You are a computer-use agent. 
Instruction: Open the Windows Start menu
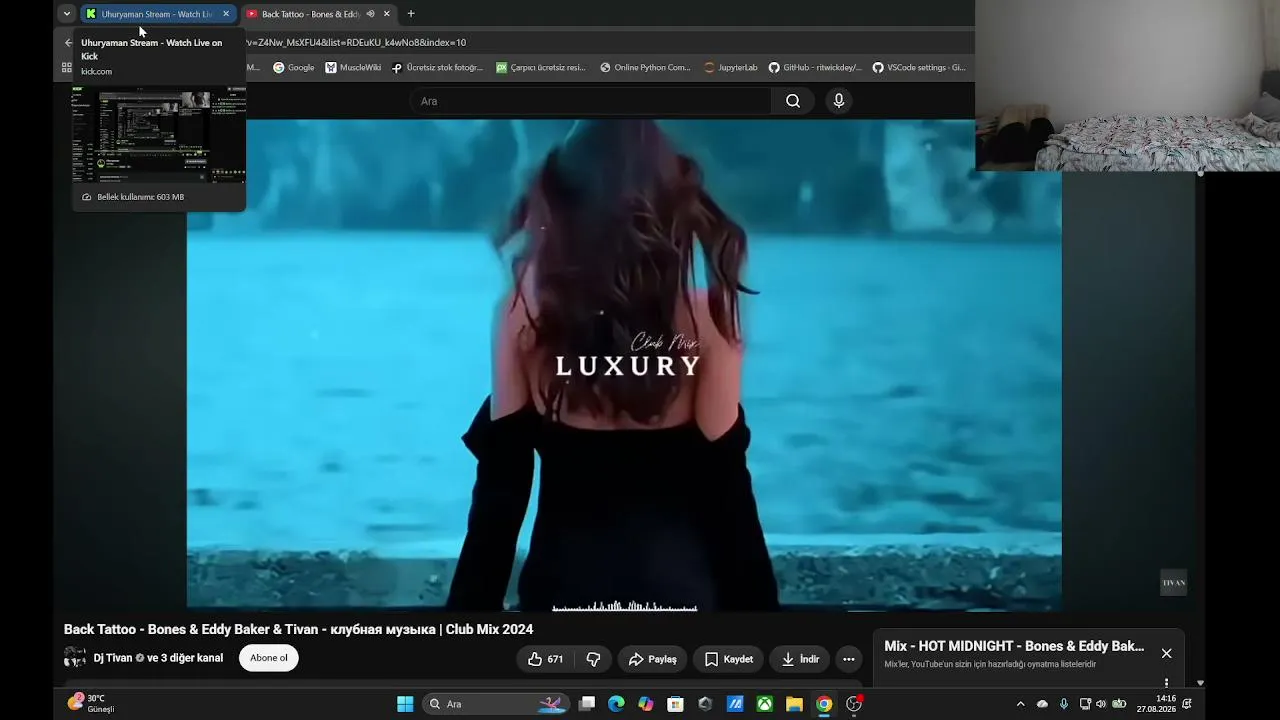point(405,704)
